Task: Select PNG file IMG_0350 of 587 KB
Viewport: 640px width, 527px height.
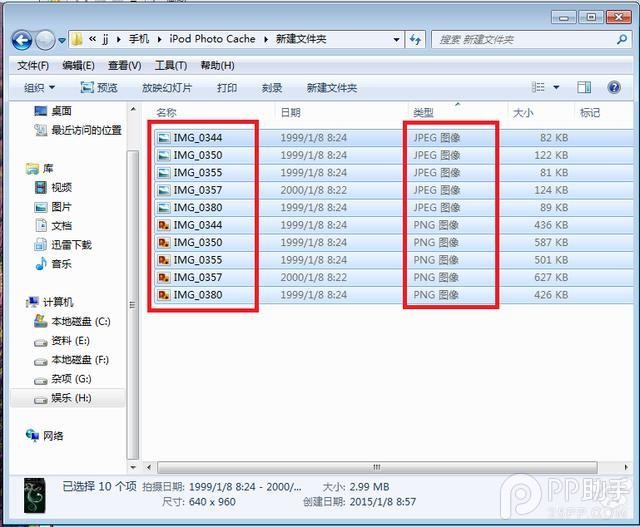Action: coord(394,242)
